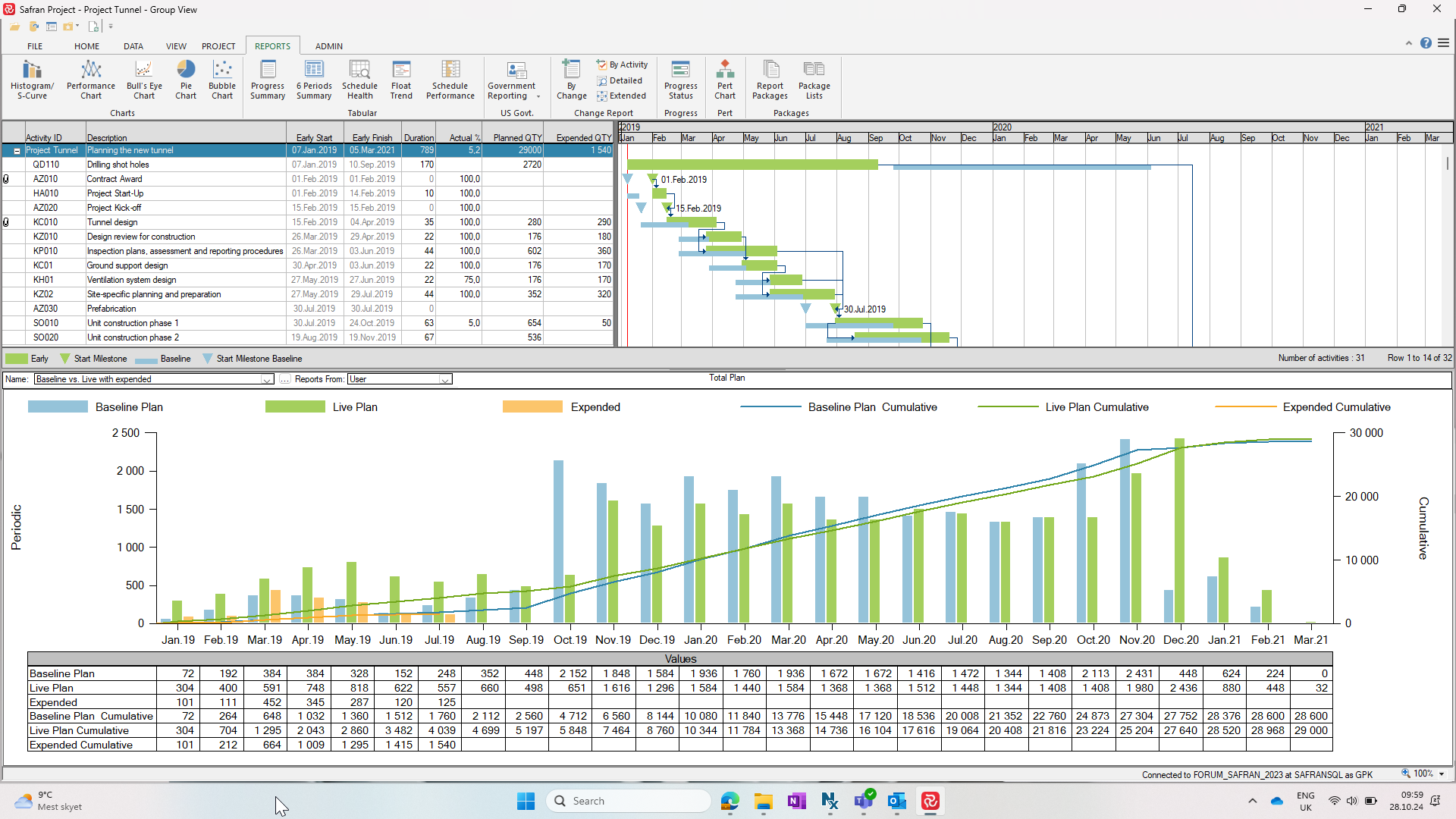Select the Unit construction phase 2 row
Screen dimensions: 1456x819
[x=307, y=337]
